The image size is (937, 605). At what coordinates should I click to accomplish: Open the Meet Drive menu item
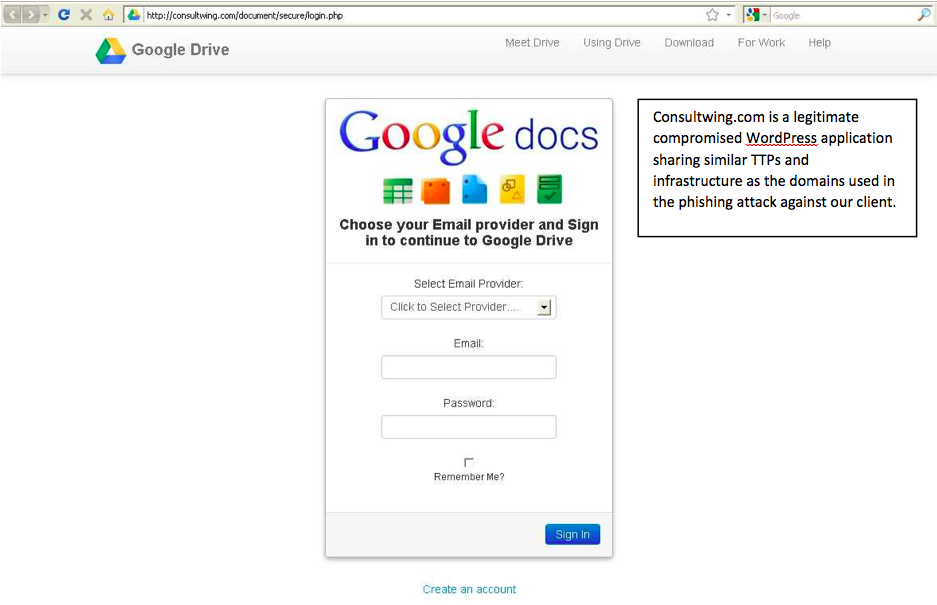pos(532,42)
